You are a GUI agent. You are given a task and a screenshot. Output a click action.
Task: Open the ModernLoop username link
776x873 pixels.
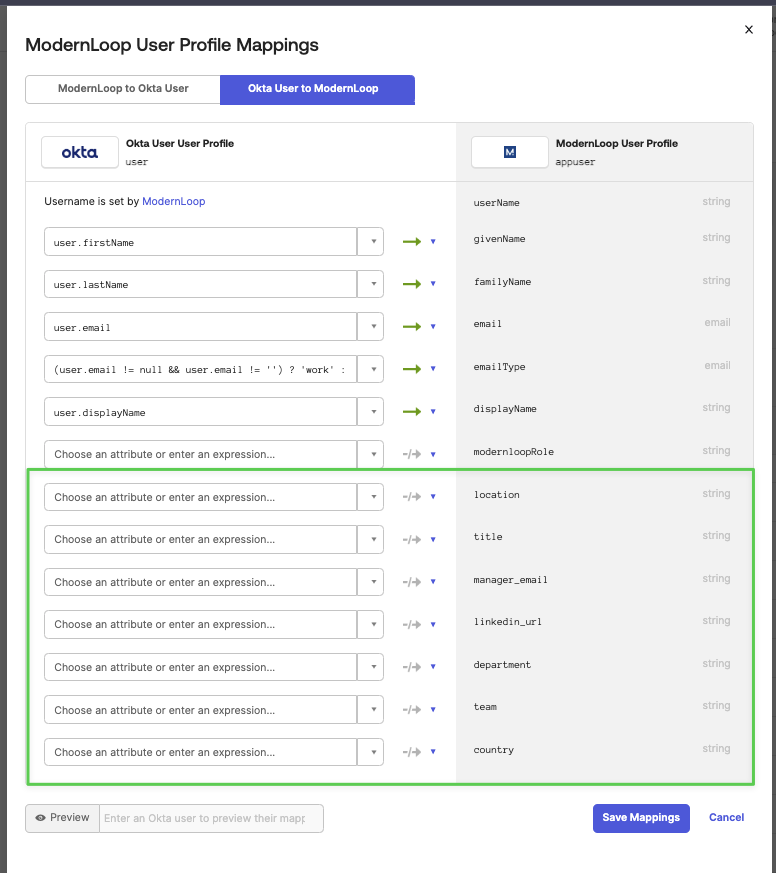[x=174, y=202]
